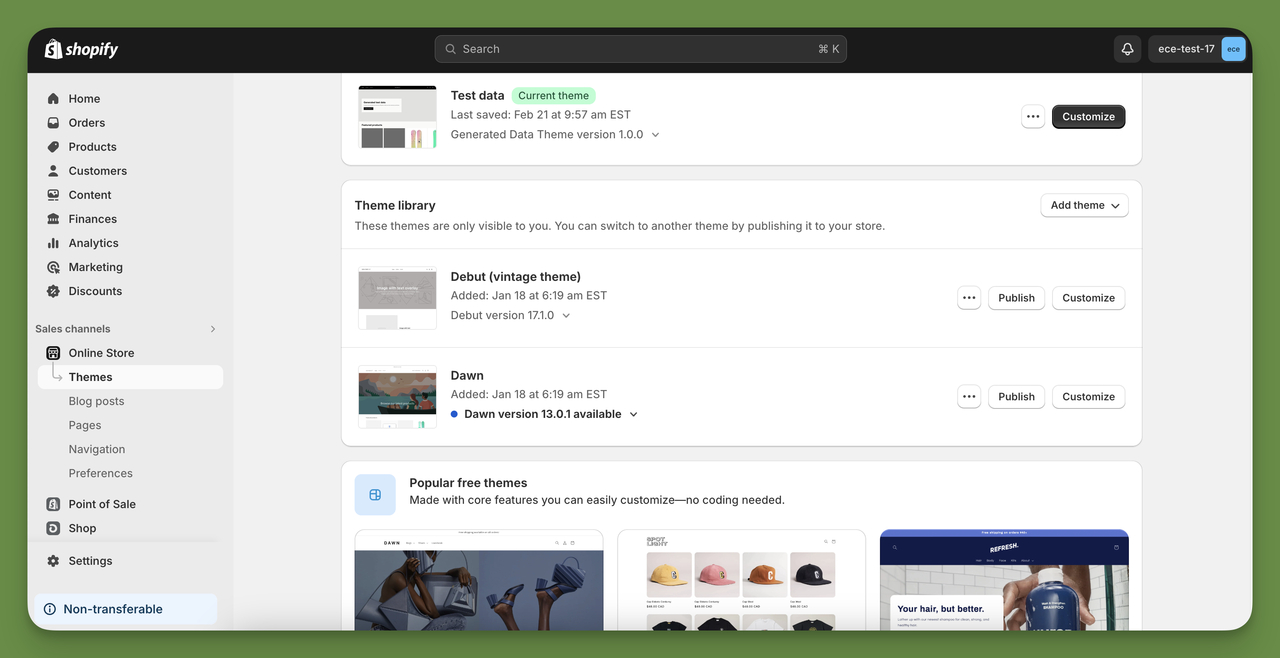Viewport: 1280px width, 658px height.
Task: Open the Add theme dropdown
Action: (x=1085, y=205)
